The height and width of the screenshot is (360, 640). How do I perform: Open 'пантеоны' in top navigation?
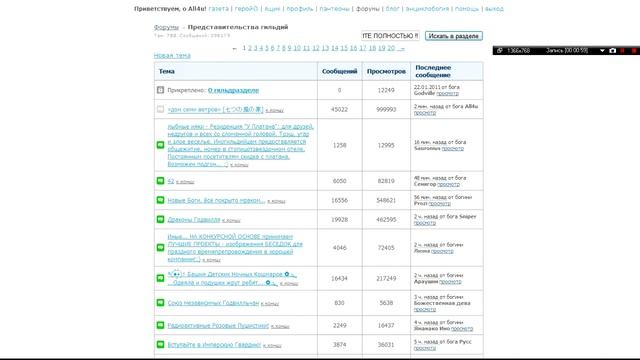[x=334, y=9]
